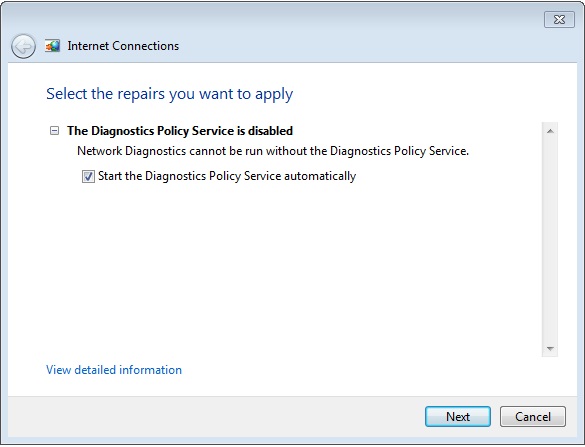Image resolution: width=585 pixels, height=447 pixels.
Task: Open View detailed information link
Action: (114, 370)
